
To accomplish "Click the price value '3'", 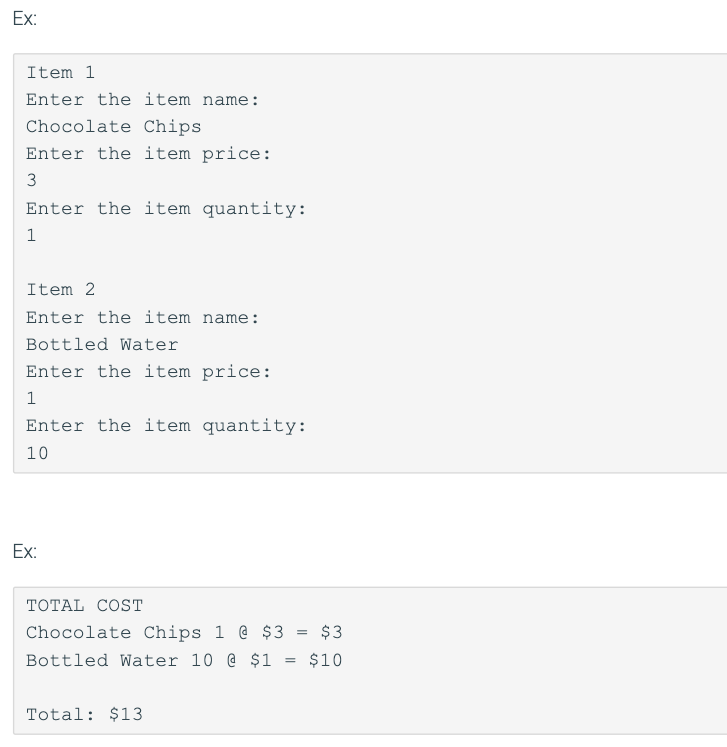I will point(31,181).
